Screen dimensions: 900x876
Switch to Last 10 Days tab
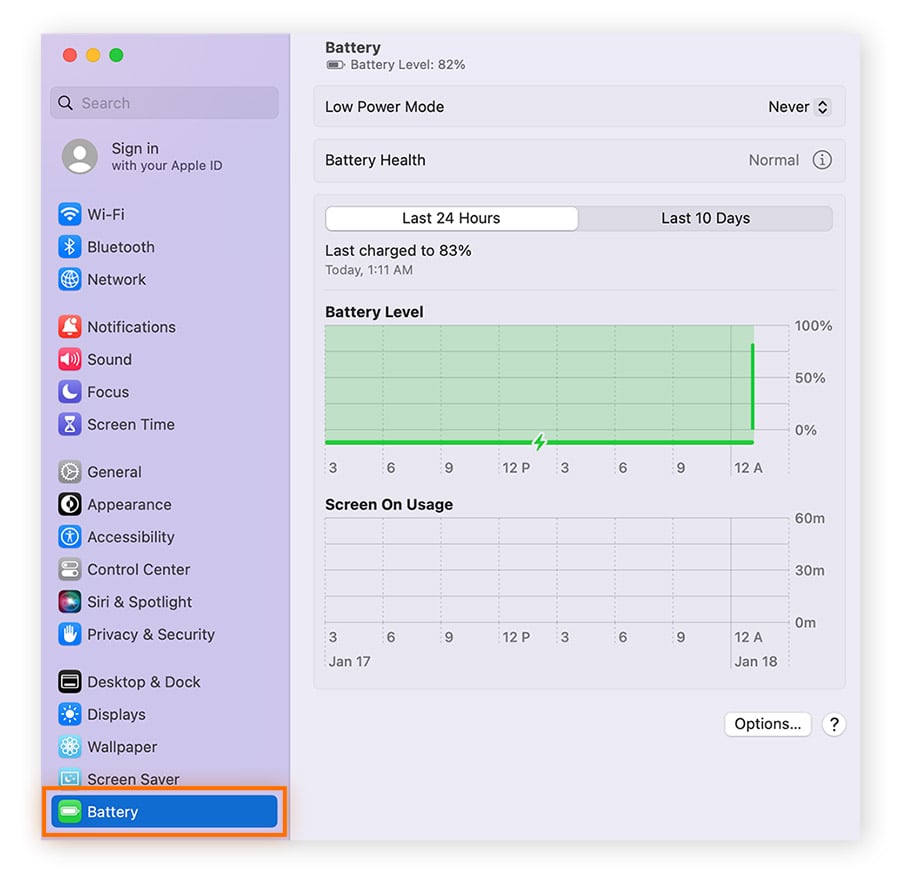click(x=705, y=218)
